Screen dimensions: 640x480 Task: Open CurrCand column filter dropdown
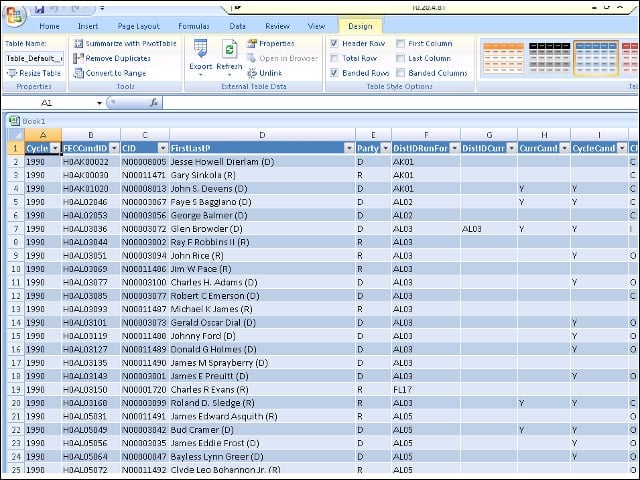(x=564, y=148)
